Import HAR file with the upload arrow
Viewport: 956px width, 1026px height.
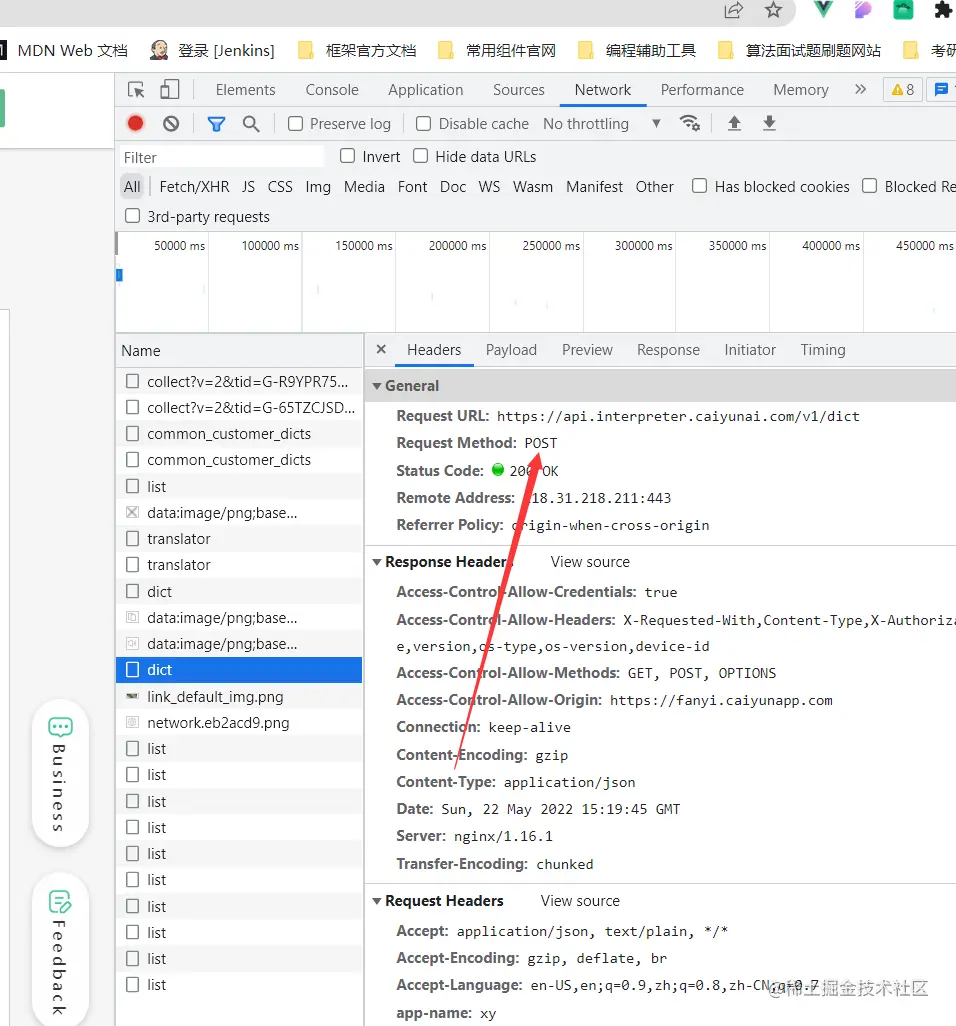coord(734,123)
